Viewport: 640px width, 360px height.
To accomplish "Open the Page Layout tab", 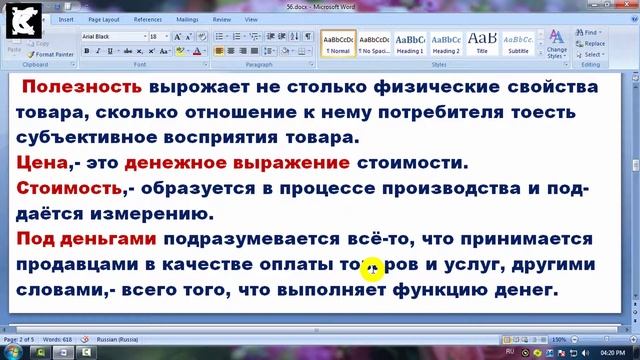I will (x=104, y=19).
